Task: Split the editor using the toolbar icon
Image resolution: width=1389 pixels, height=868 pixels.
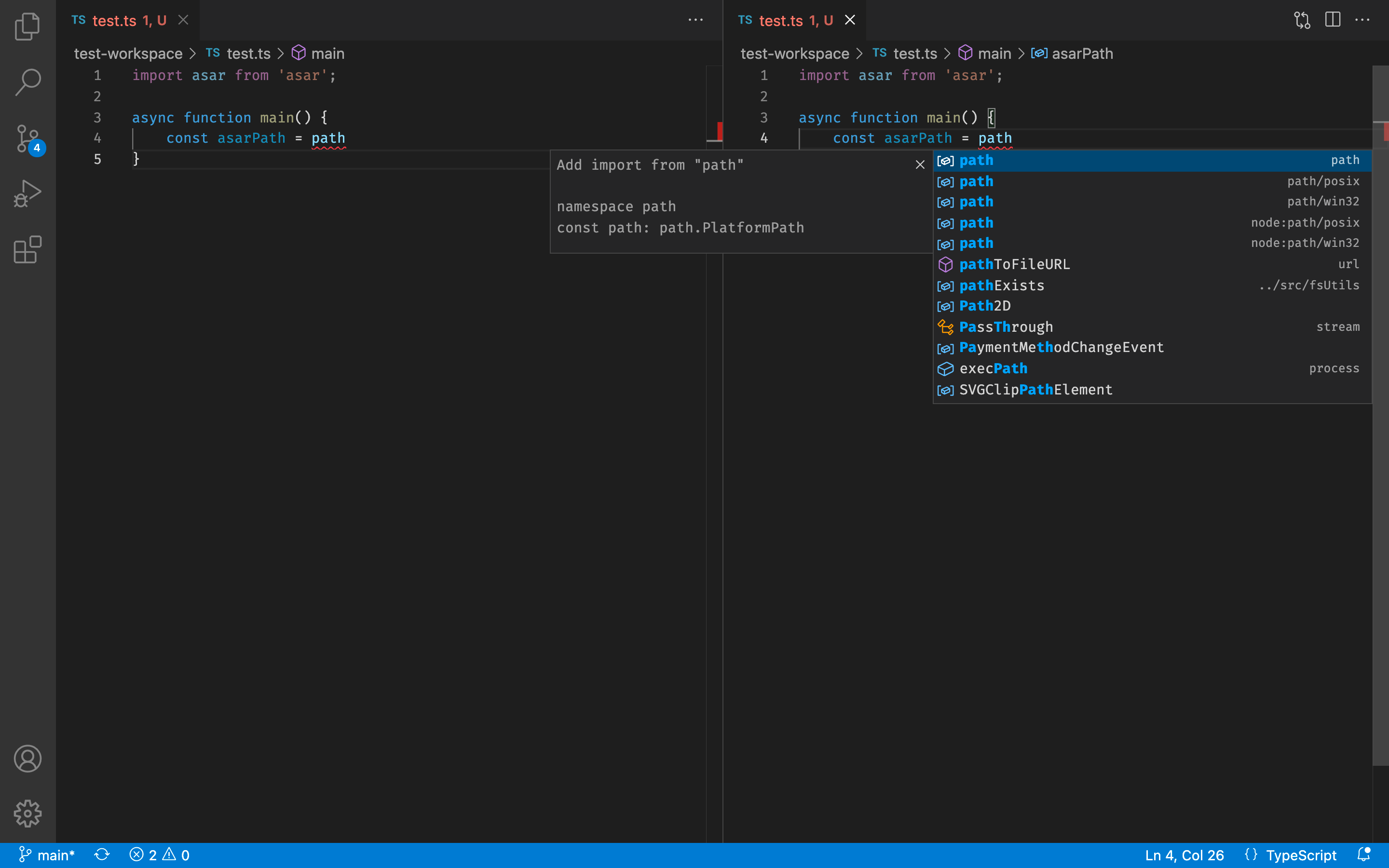Action: click(1332, 19)
